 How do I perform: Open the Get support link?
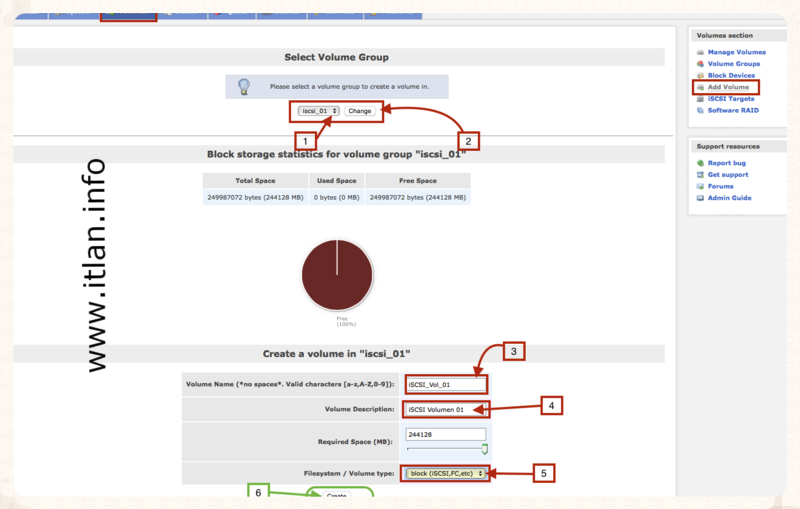[x=728, y=175]
